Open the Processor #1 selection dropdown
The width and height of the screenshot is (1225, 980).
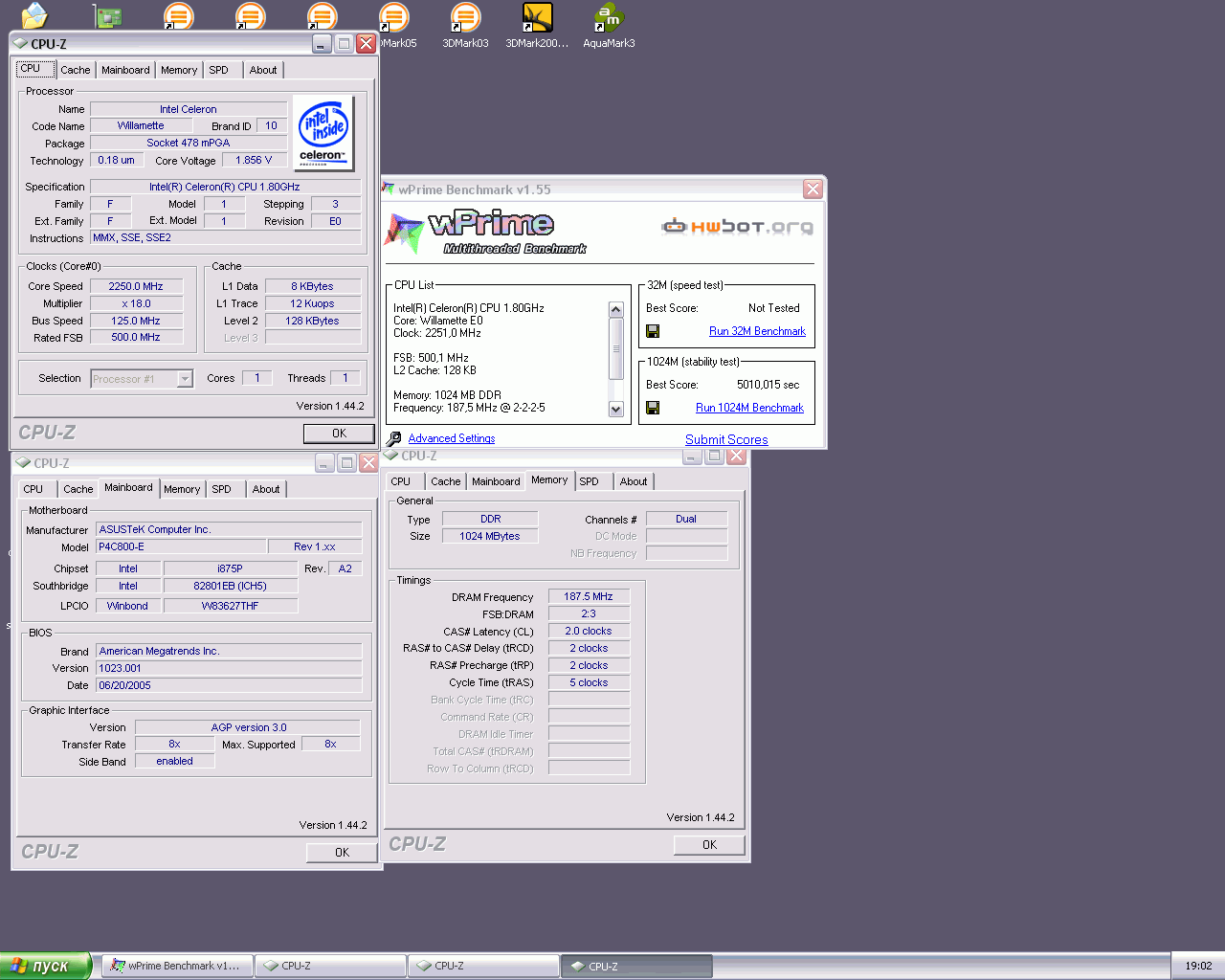142,379
